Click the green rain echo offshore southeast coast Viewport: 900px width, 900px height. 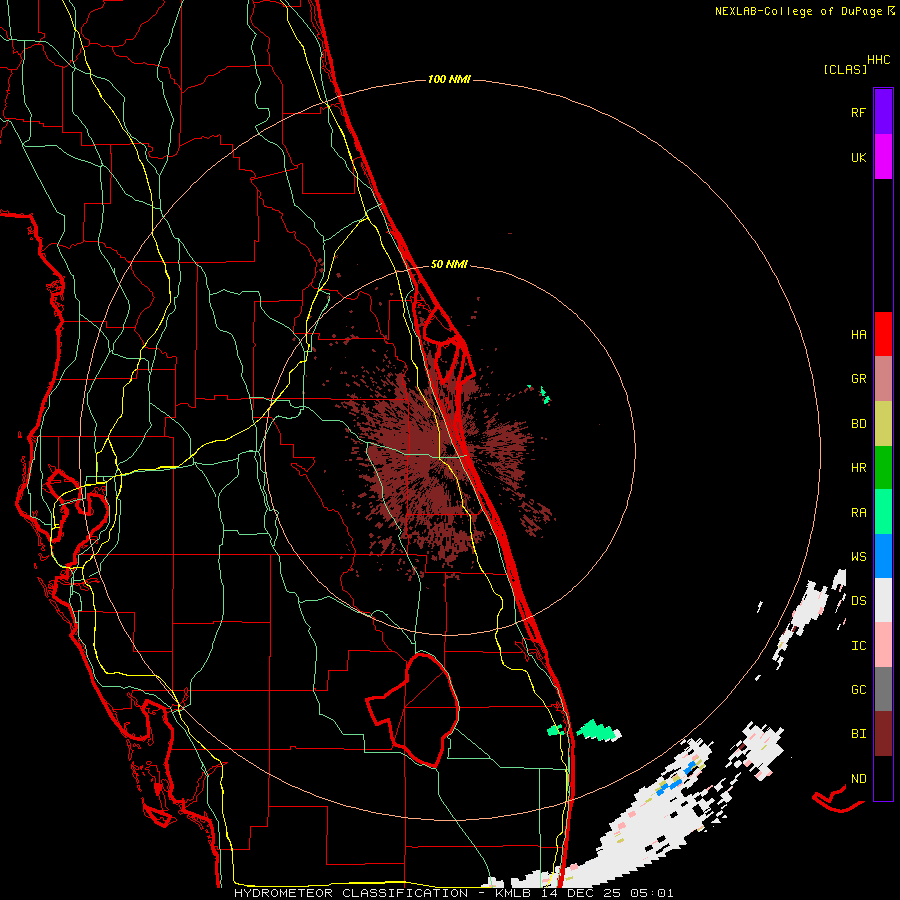click(x=598, y=731)
